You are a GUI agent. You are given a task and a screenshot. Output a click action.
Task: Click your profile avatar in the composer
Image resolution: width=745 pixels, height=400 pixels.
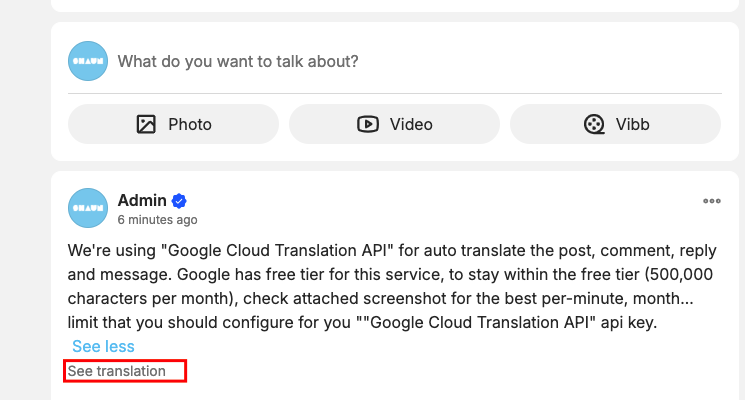[87, 61]
